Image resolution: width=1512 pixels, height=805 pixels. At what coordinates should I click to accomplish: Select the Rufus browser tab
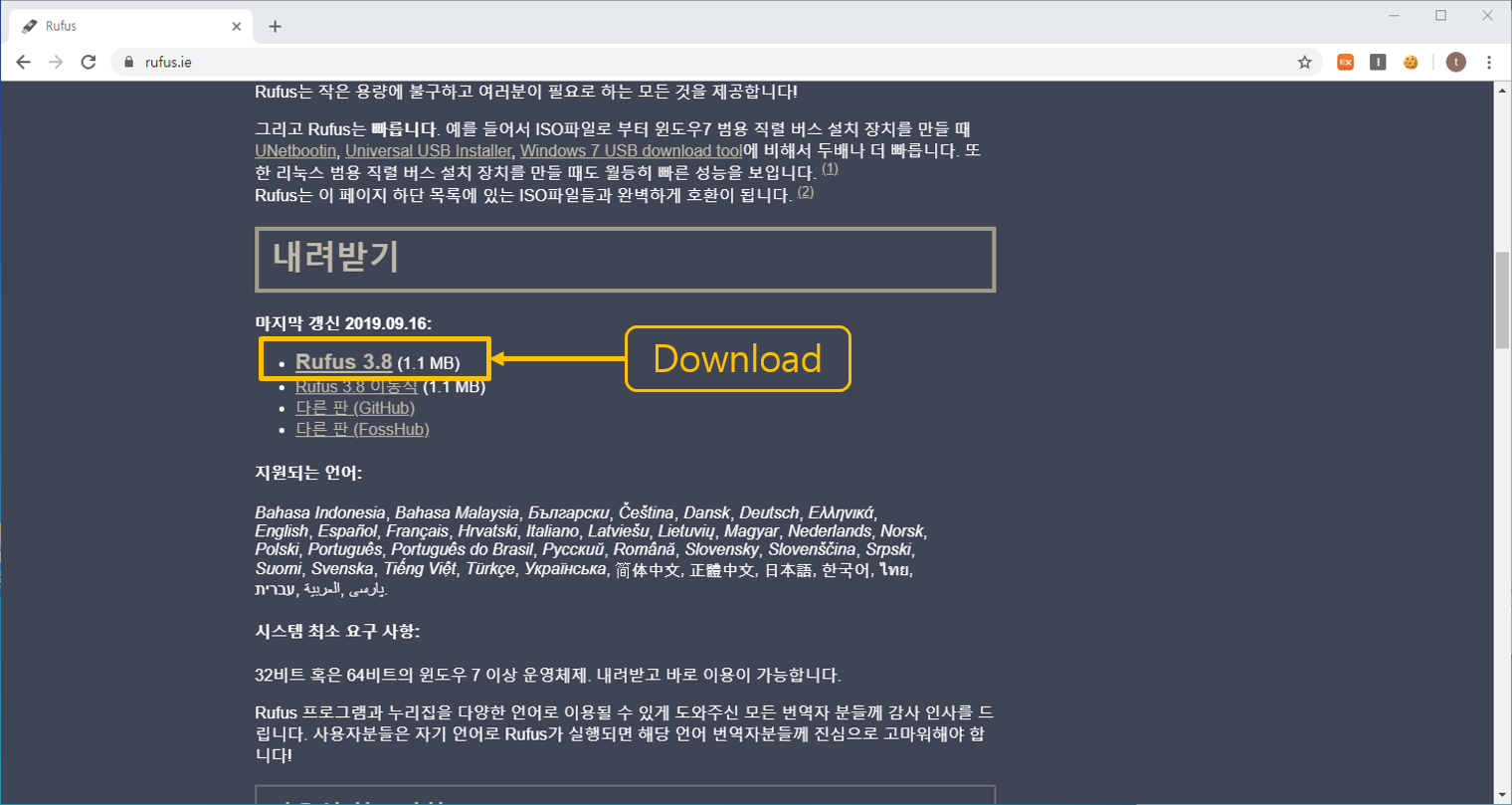[129, 27]
